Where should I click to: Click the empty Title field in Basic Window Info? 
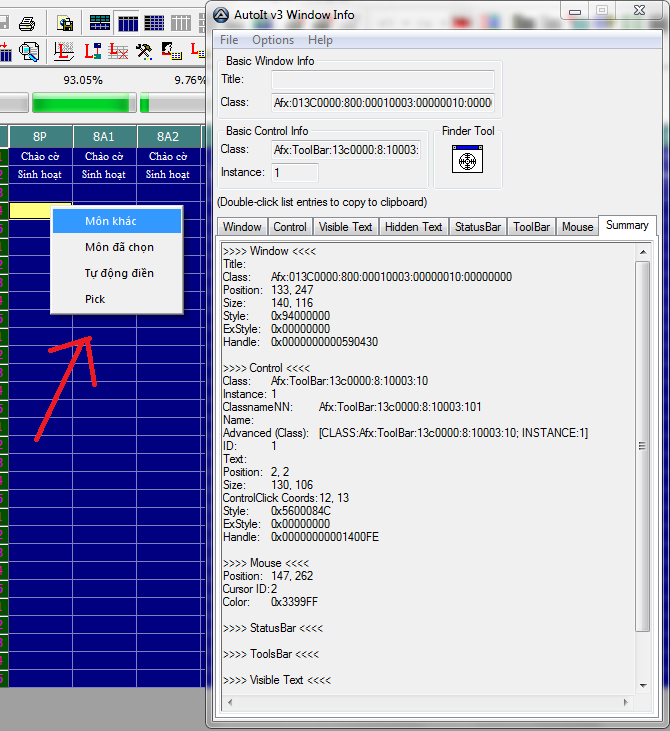click(383, 80)
